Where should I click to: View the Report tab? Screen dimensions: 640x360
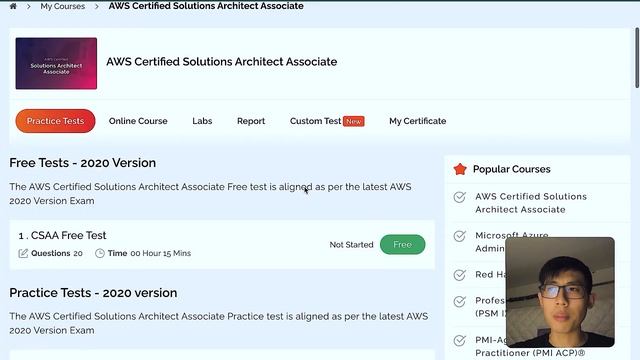point(251,121)
